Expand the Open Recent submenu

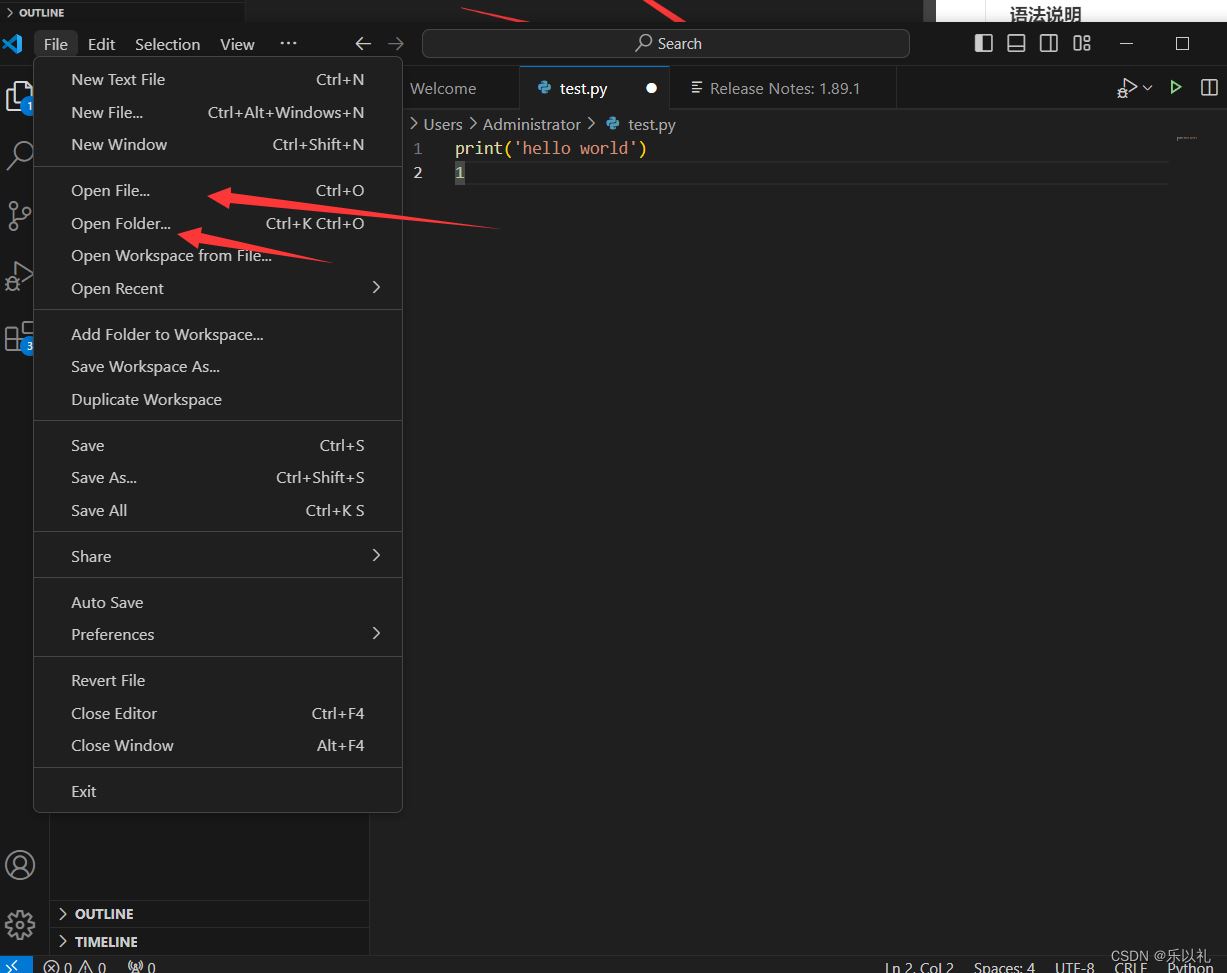coord(117,288)
